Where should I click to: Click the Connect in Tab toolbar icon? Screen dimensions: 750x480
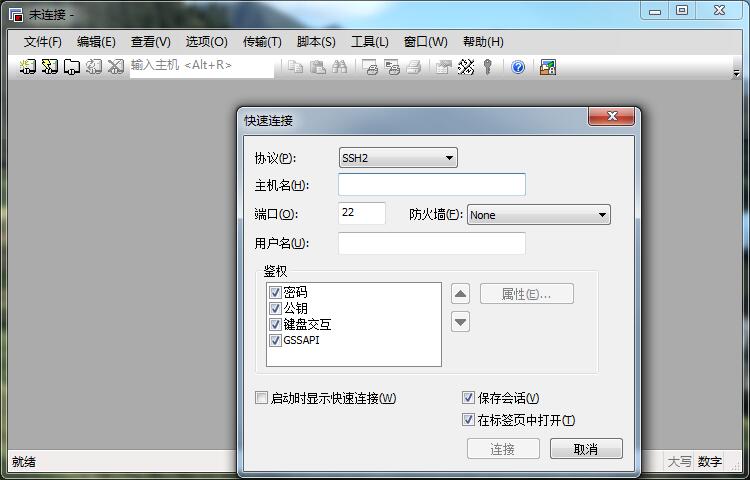tap(72, 67)
